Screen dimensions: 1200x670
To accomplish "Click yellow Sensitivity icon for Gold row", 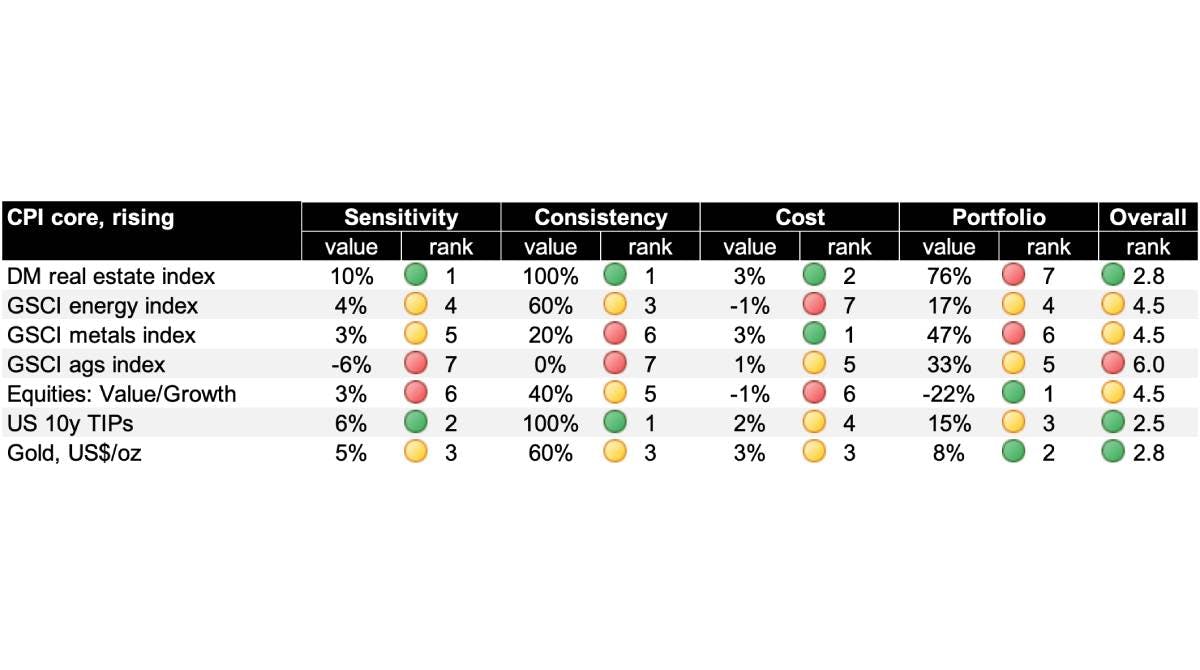I will pyautogui.click(x=416, y=453).
